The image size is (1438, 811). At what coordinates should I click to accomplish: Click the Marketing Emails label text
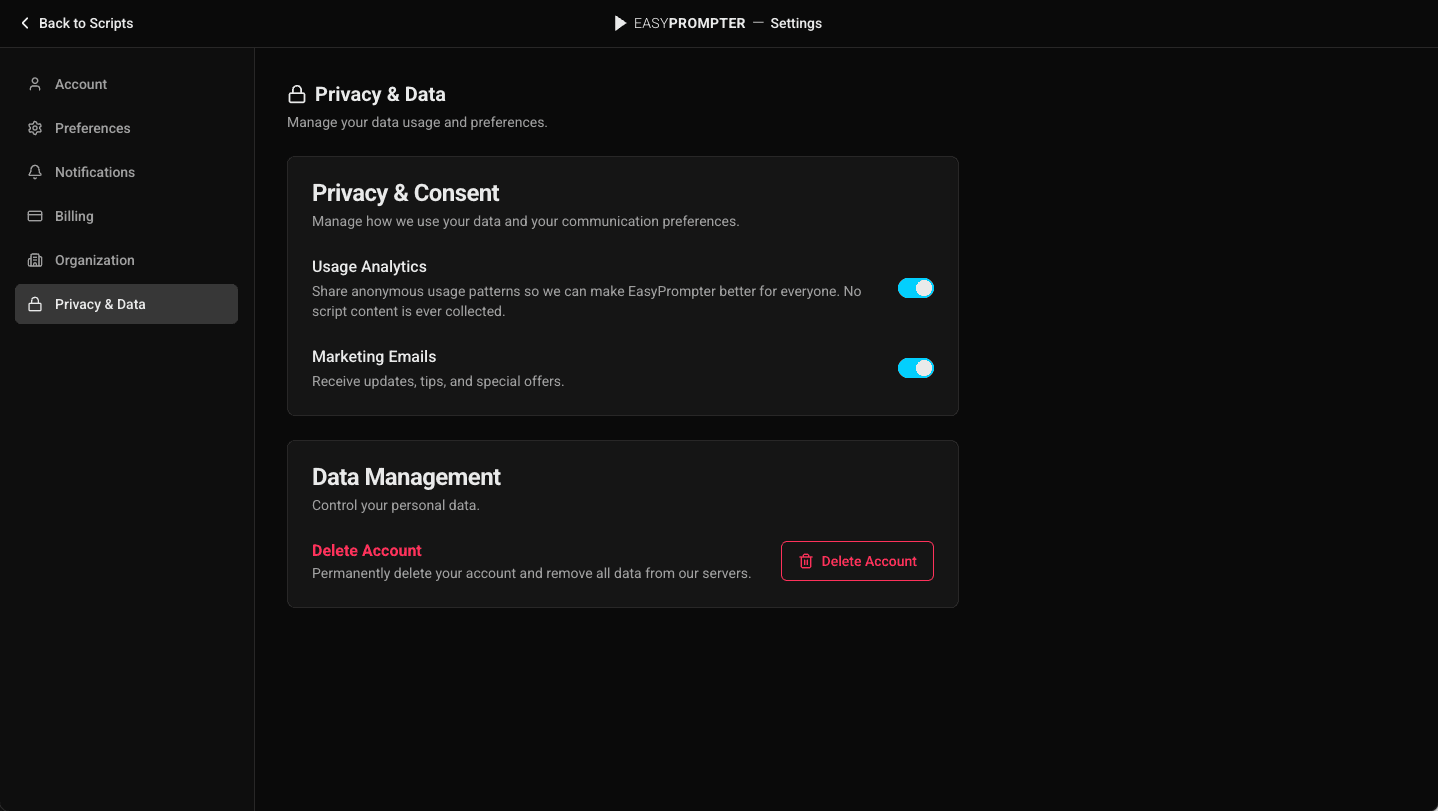[374, 357]
